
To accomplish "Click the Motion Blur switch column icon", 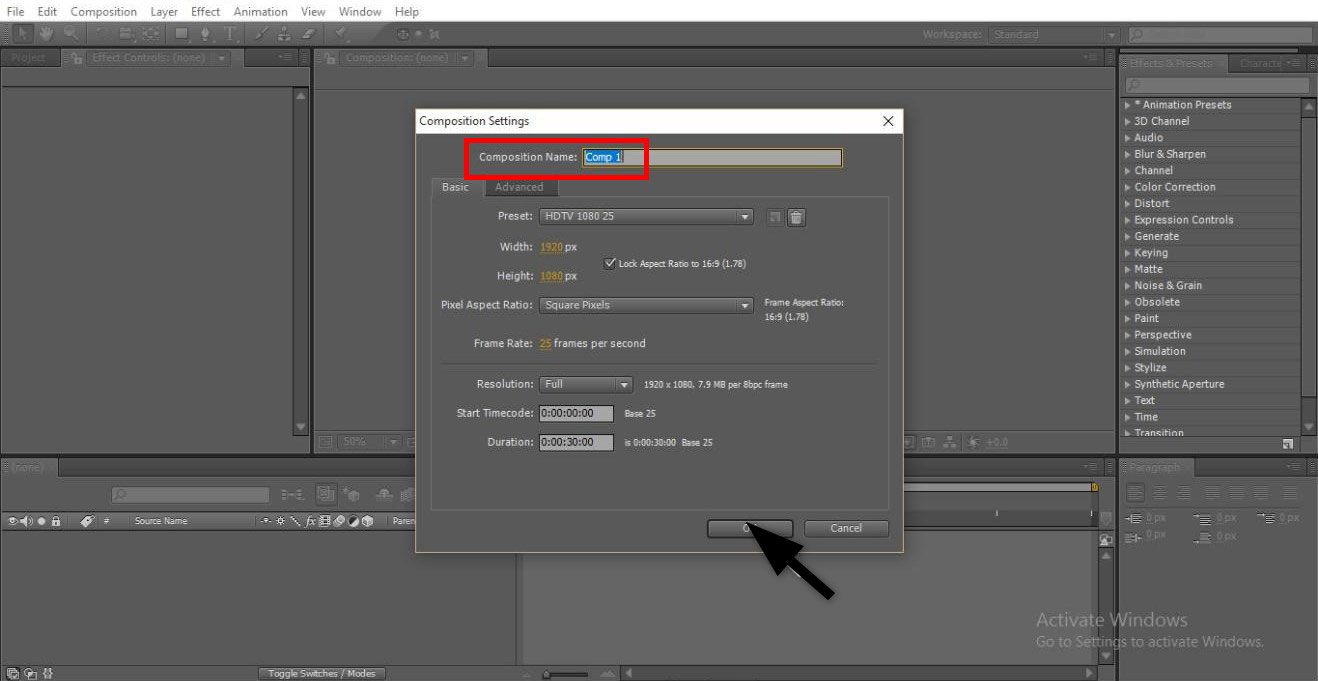I will 339,521.
